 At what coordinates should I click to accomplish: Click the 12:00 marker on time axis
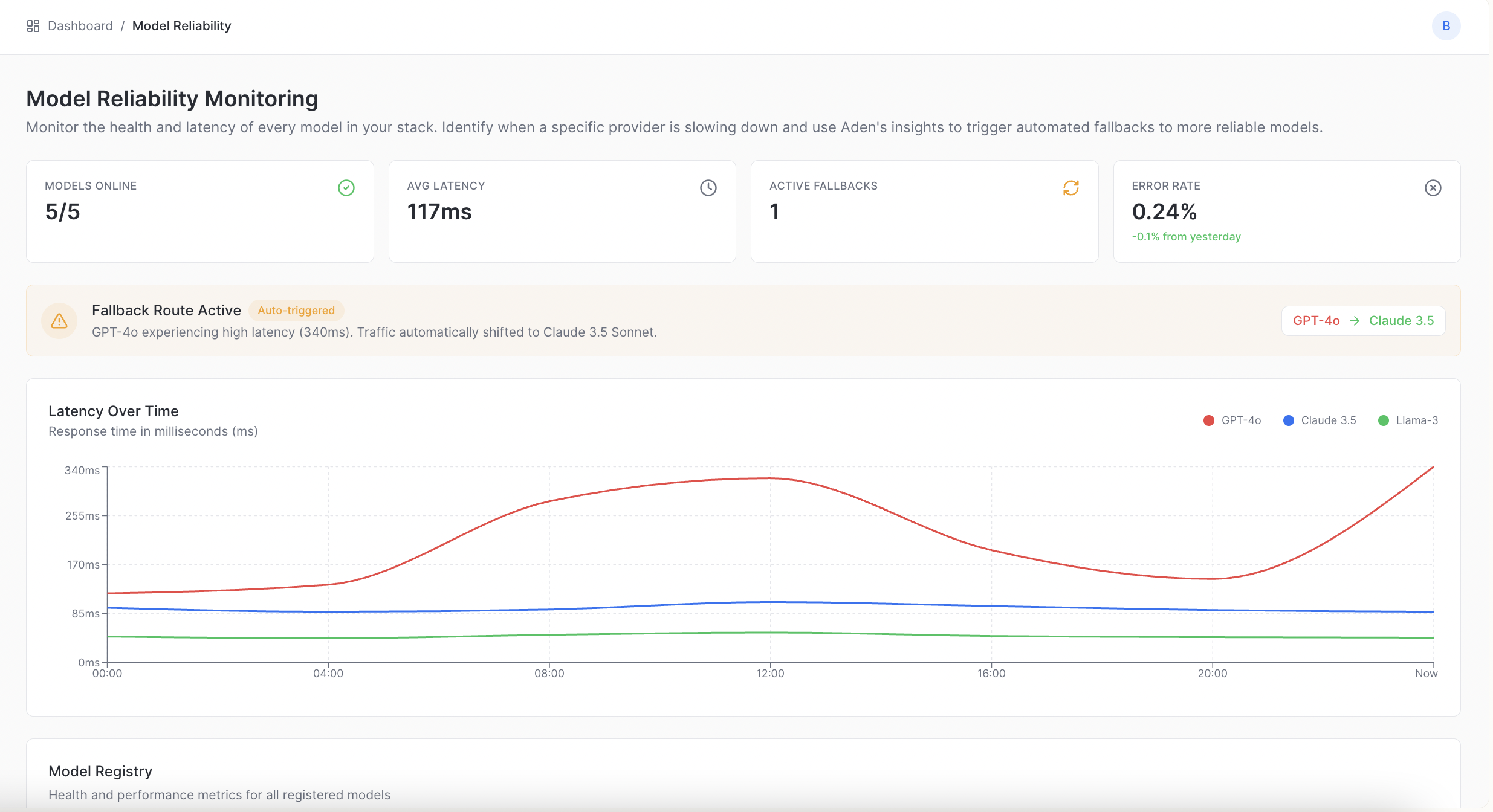[x=770, y=674]
